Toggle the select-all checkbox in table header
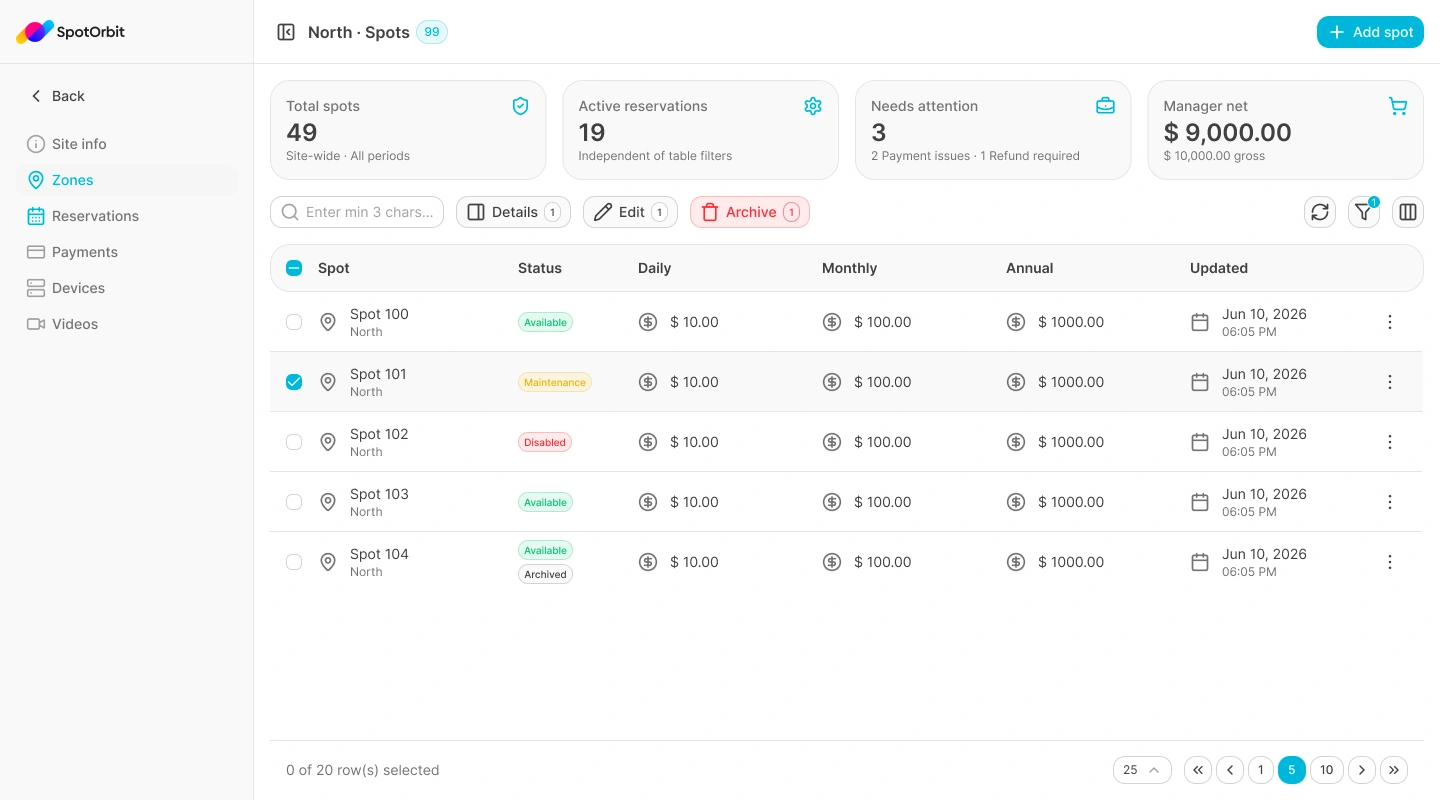 click(x=294, y=268)
